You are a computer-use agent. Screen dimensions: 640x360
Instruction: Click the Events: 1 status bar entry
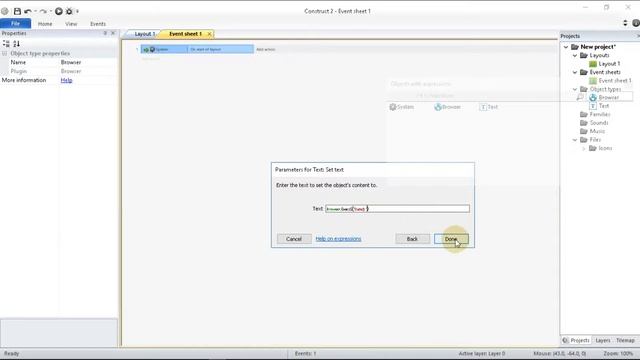coord(305,353)
